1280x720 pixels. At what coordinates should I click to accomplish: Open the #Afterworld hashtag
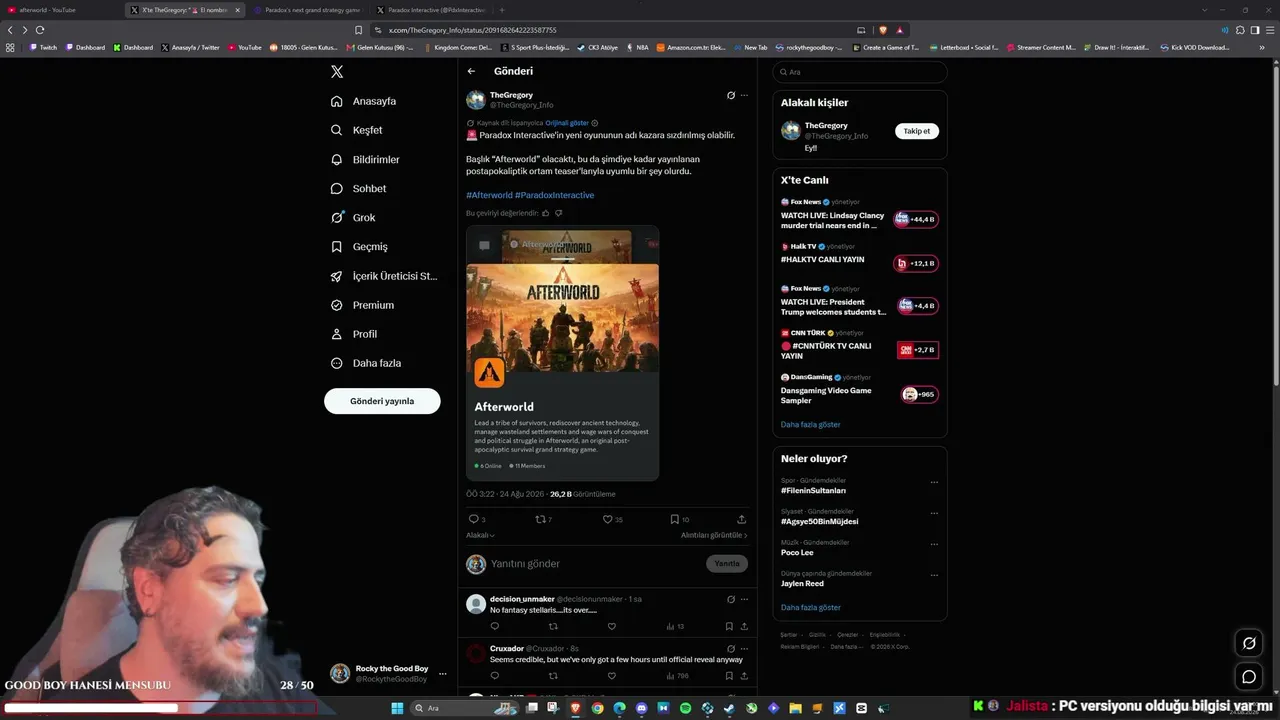(x=489, y=195)
